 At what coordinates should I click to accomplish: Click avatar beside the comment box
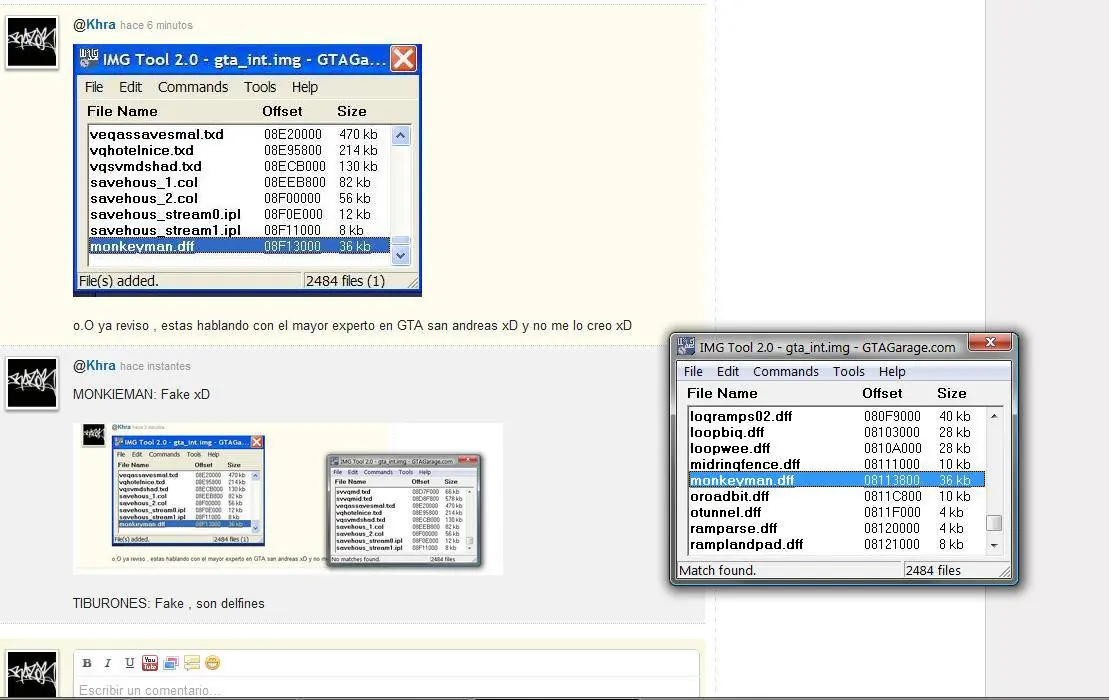pyautogui.click(x=32, y=675)
